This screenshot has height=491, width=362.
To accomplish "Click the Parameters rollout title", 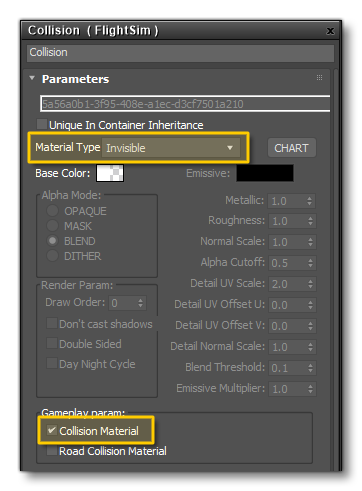I will point(75,79).
